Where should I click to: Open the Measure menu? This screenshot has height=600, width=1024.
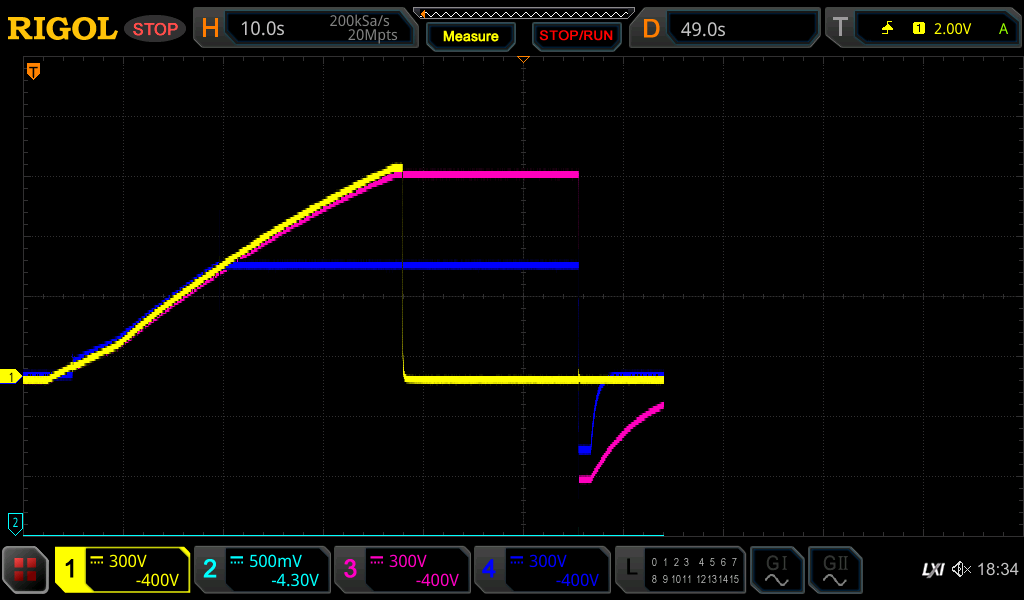click(470, 36)
